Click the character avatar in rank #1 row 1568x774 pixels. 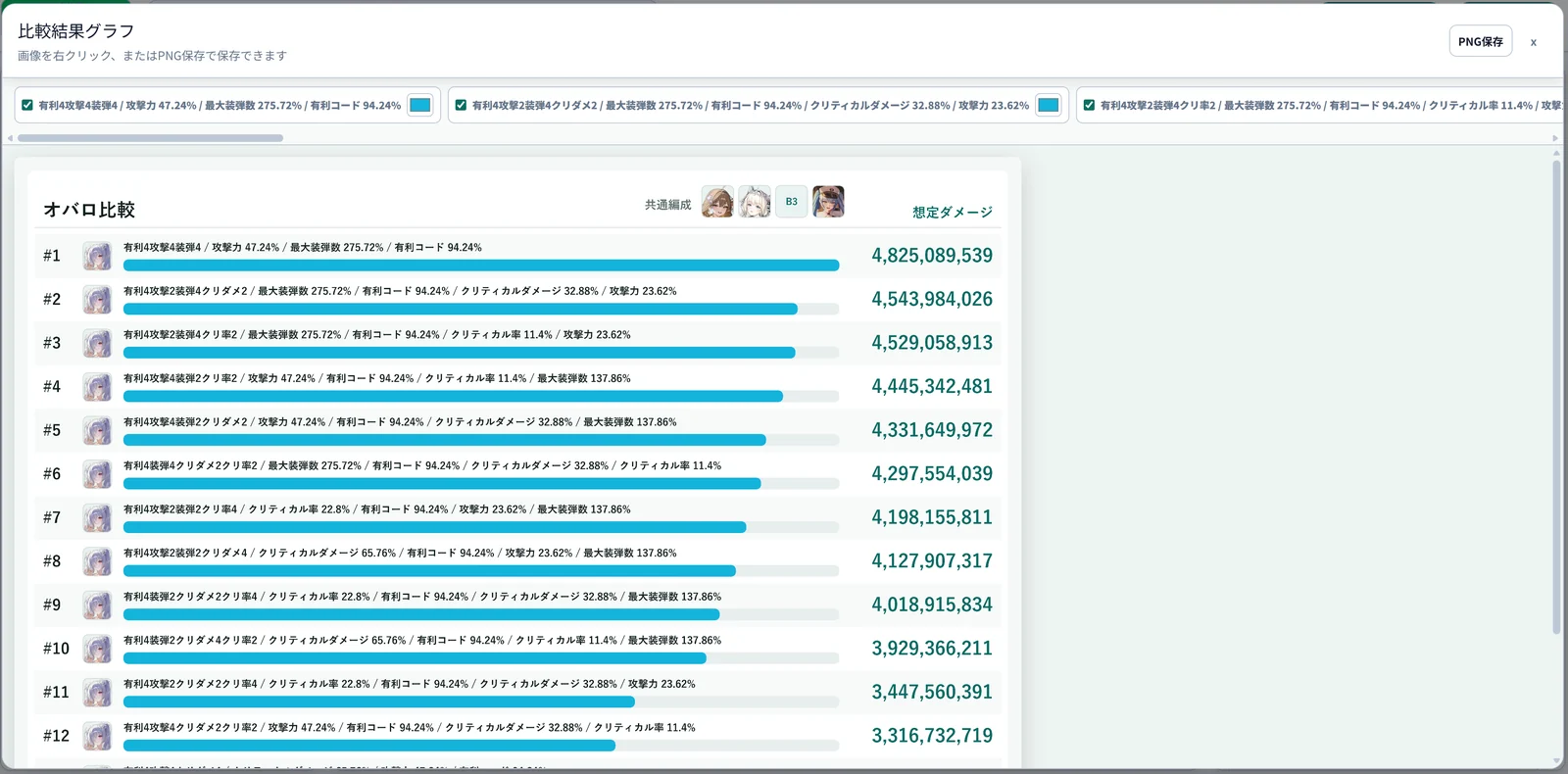pos(97,257)
